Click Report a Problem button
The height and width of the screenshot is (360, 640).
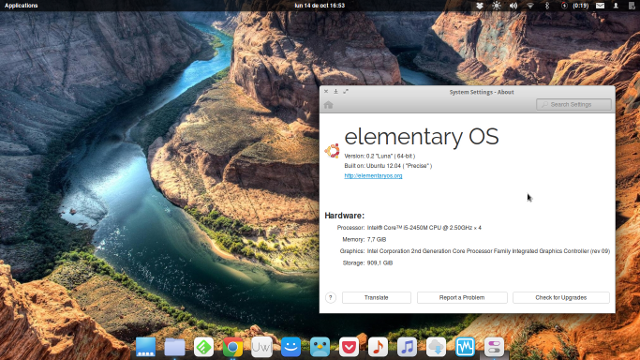click(x=462, y=298)
